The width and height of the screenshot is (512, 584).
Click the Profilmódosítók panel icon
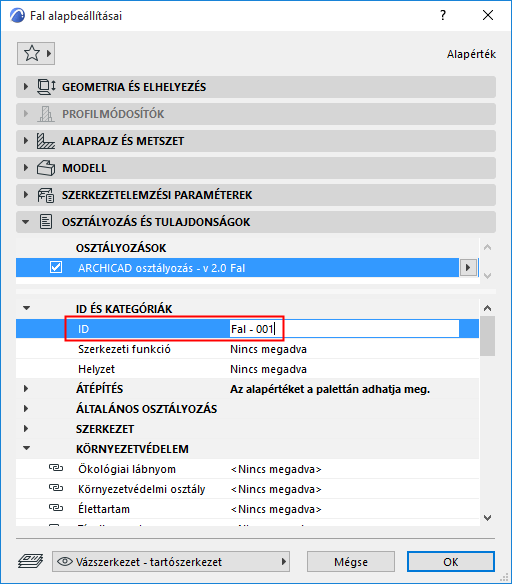pos(46,114)
